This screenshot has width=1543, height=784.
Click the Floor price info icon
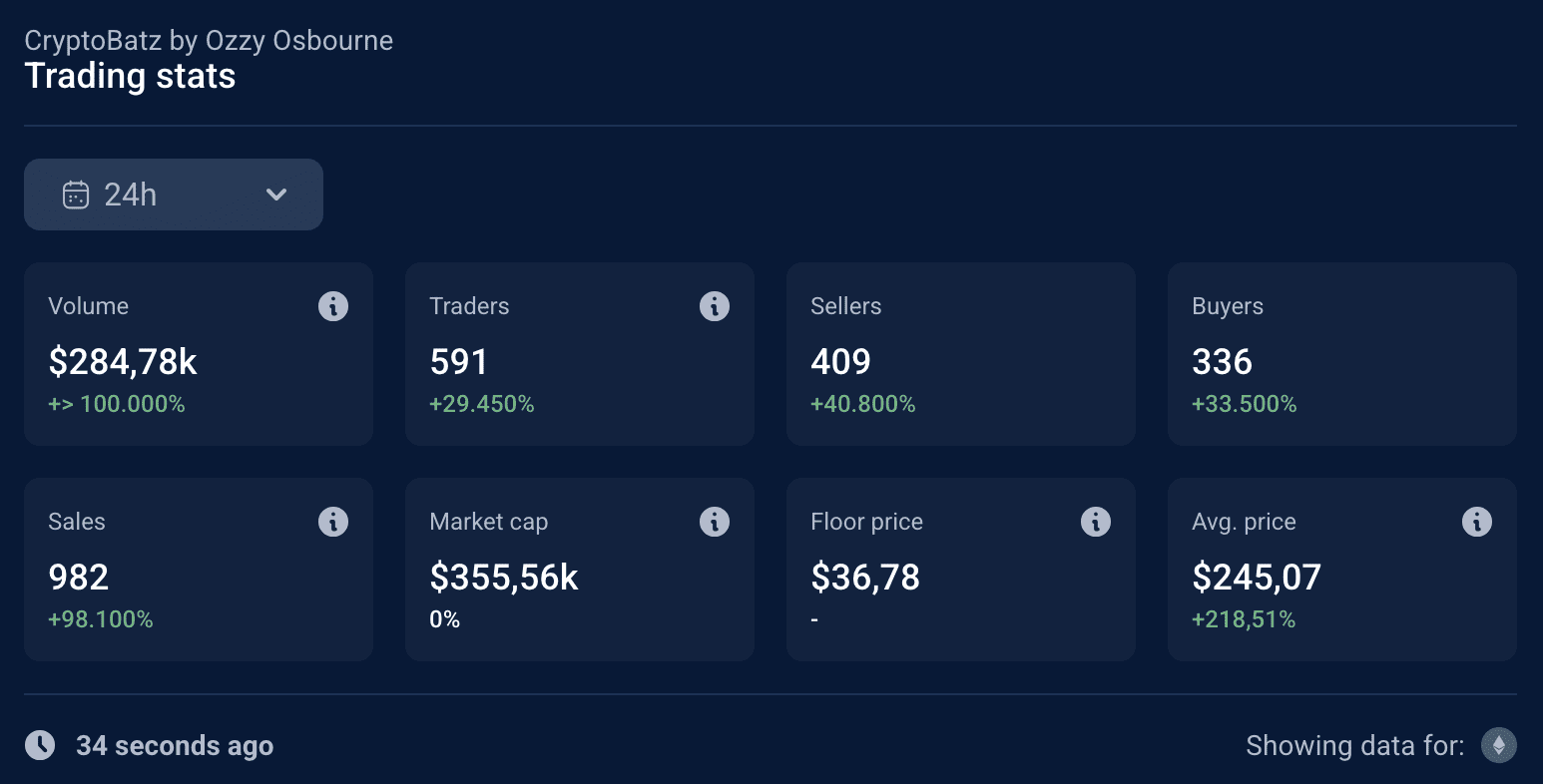coord(1096,522)
